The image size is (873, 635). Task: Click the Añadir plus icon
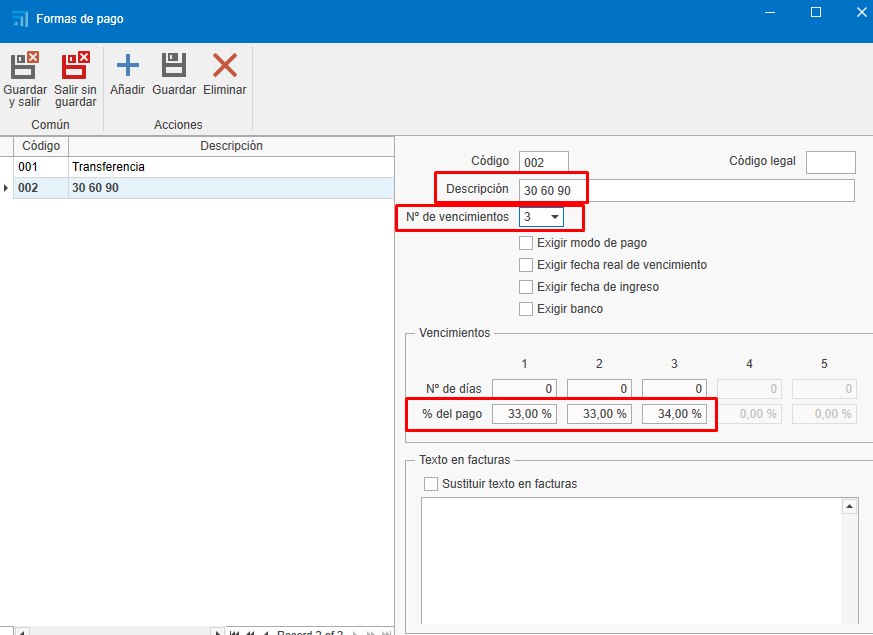127,66
